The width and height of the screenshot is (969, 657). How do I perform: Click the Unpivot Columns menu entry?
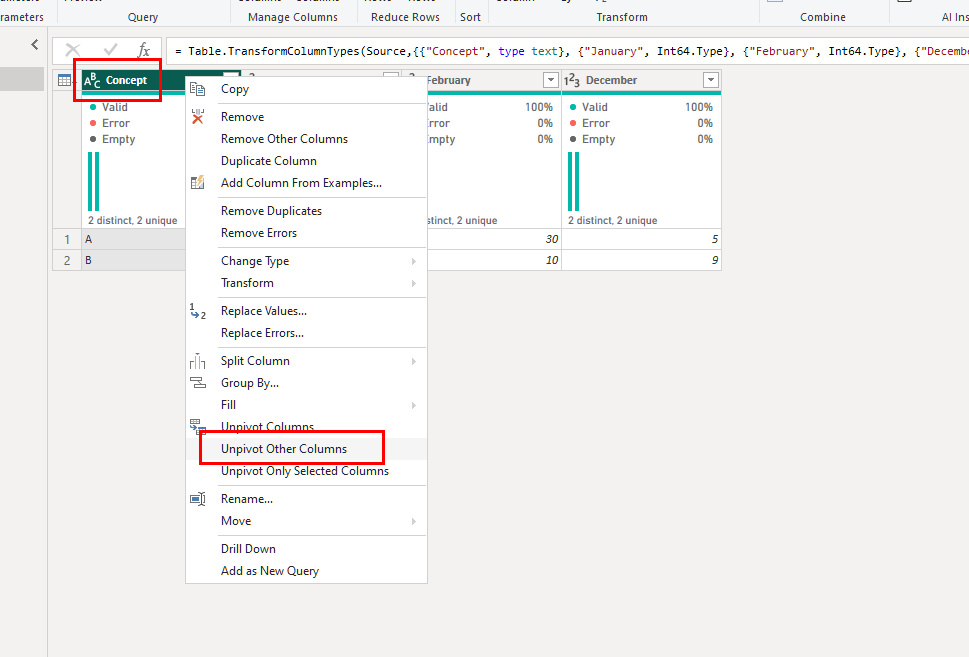[x=268, y=426]
